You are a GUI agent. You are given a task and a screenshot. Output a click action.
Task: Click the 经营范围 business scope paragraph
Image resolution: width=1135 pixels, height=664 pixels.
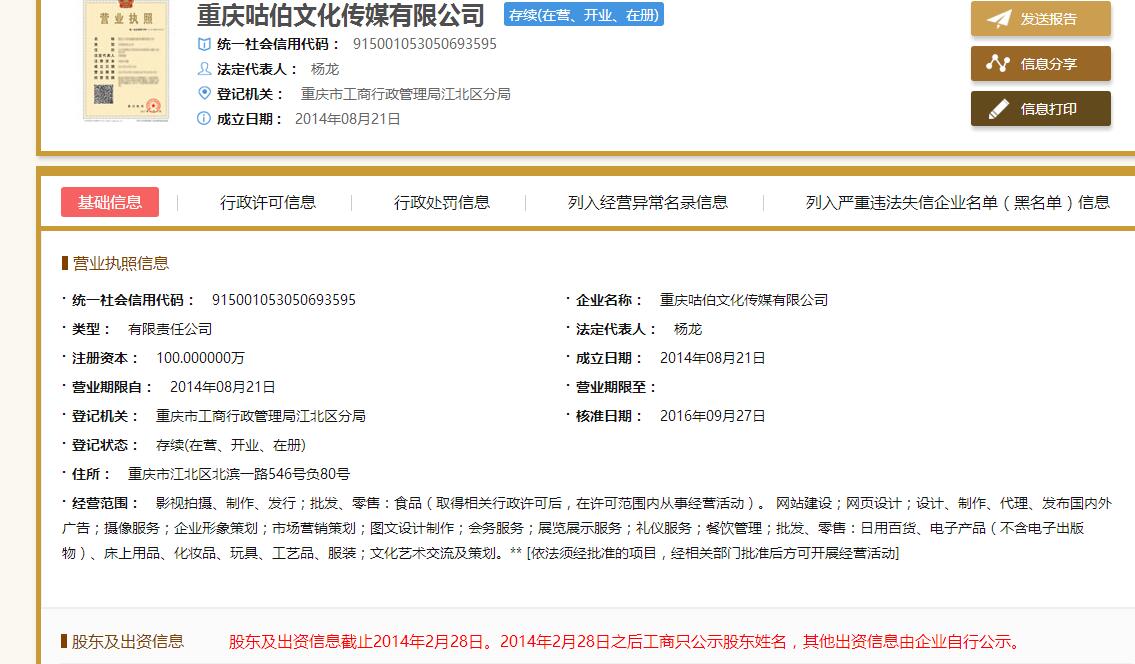coord(587,528)
